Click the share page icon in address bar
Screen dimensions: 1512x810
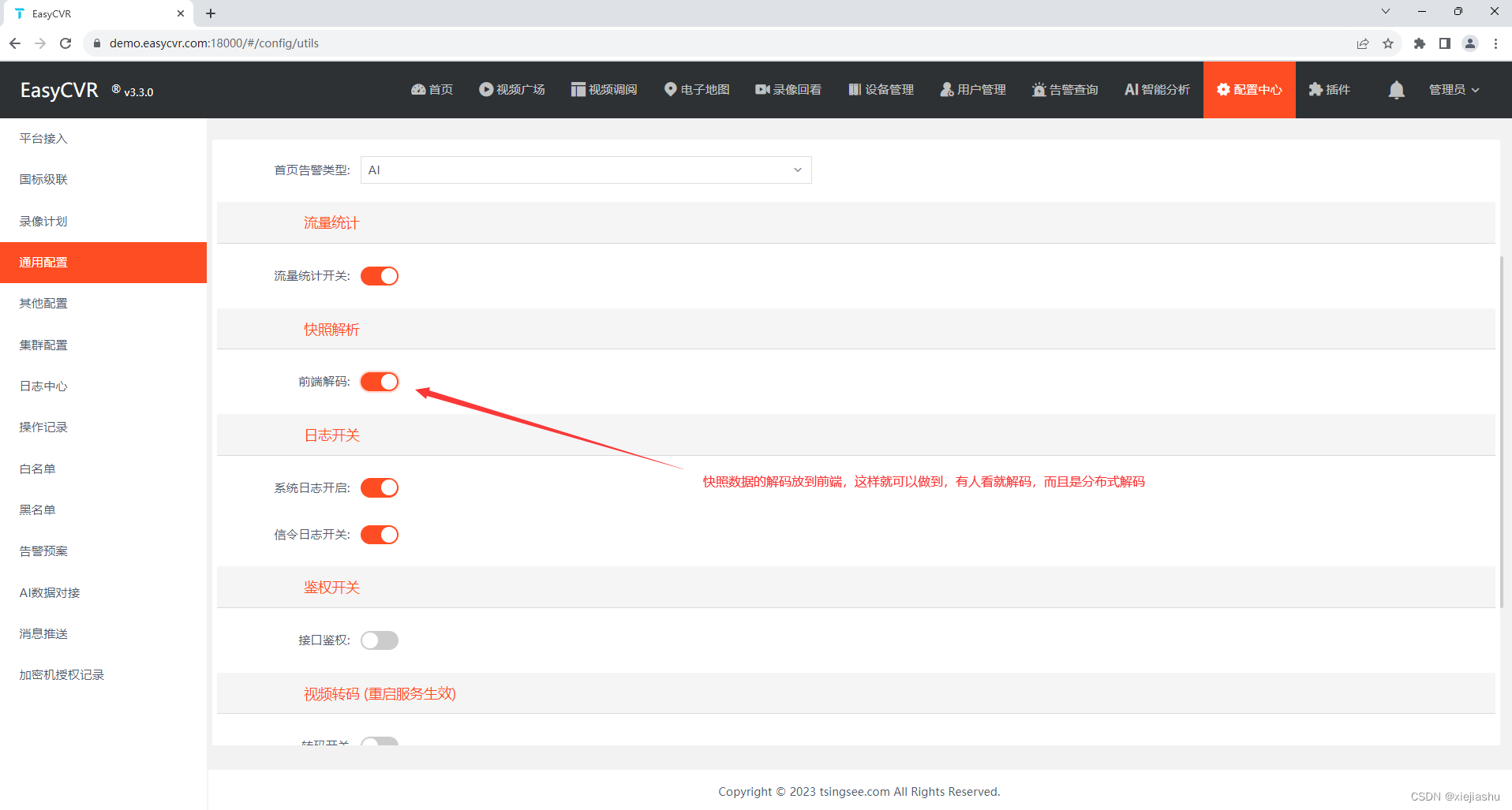[1363, 43]
